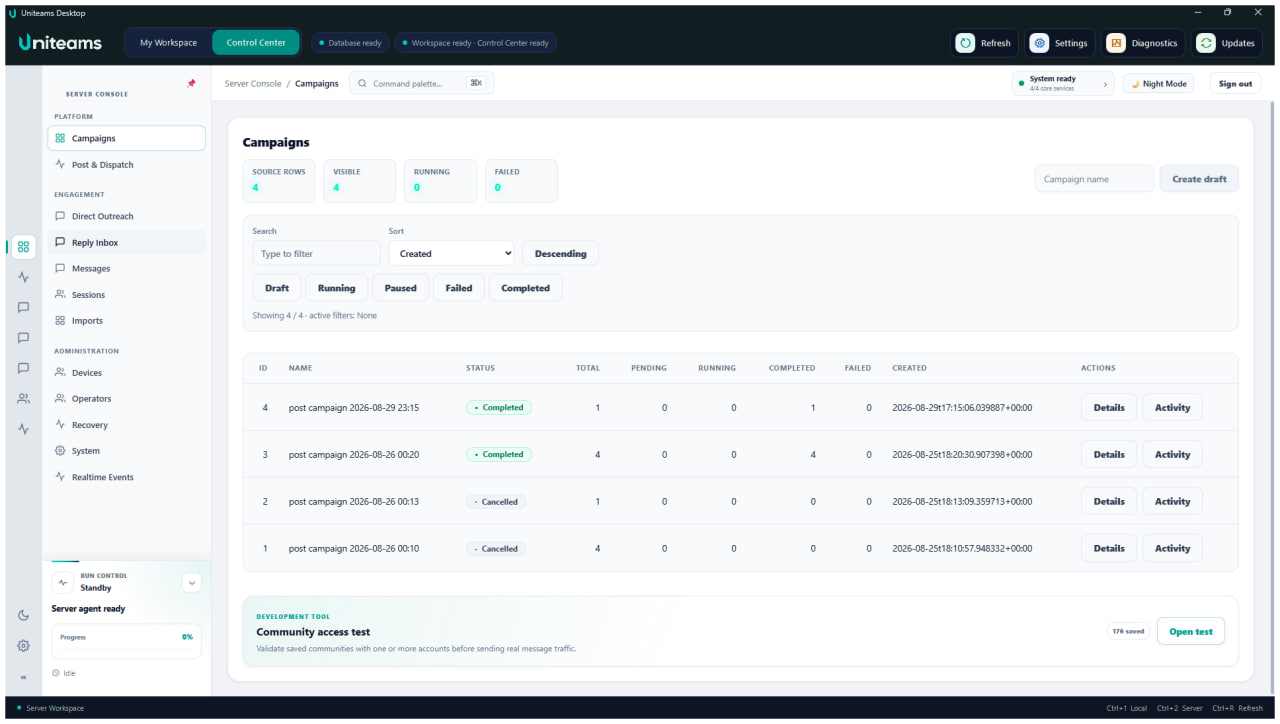The image size is (1280, 724).
Task: Focus the Type to filter search field
Action: 316,254
